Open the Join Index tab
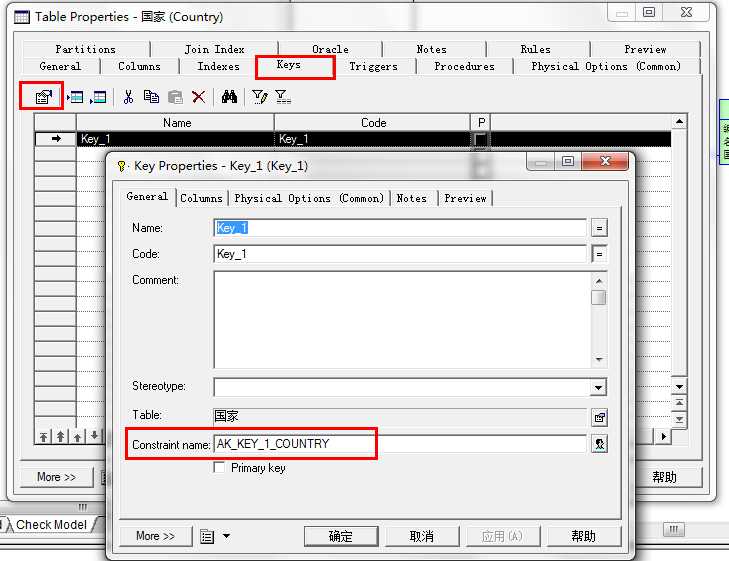This screenshot has width=729, height=561. coord(214,49)
